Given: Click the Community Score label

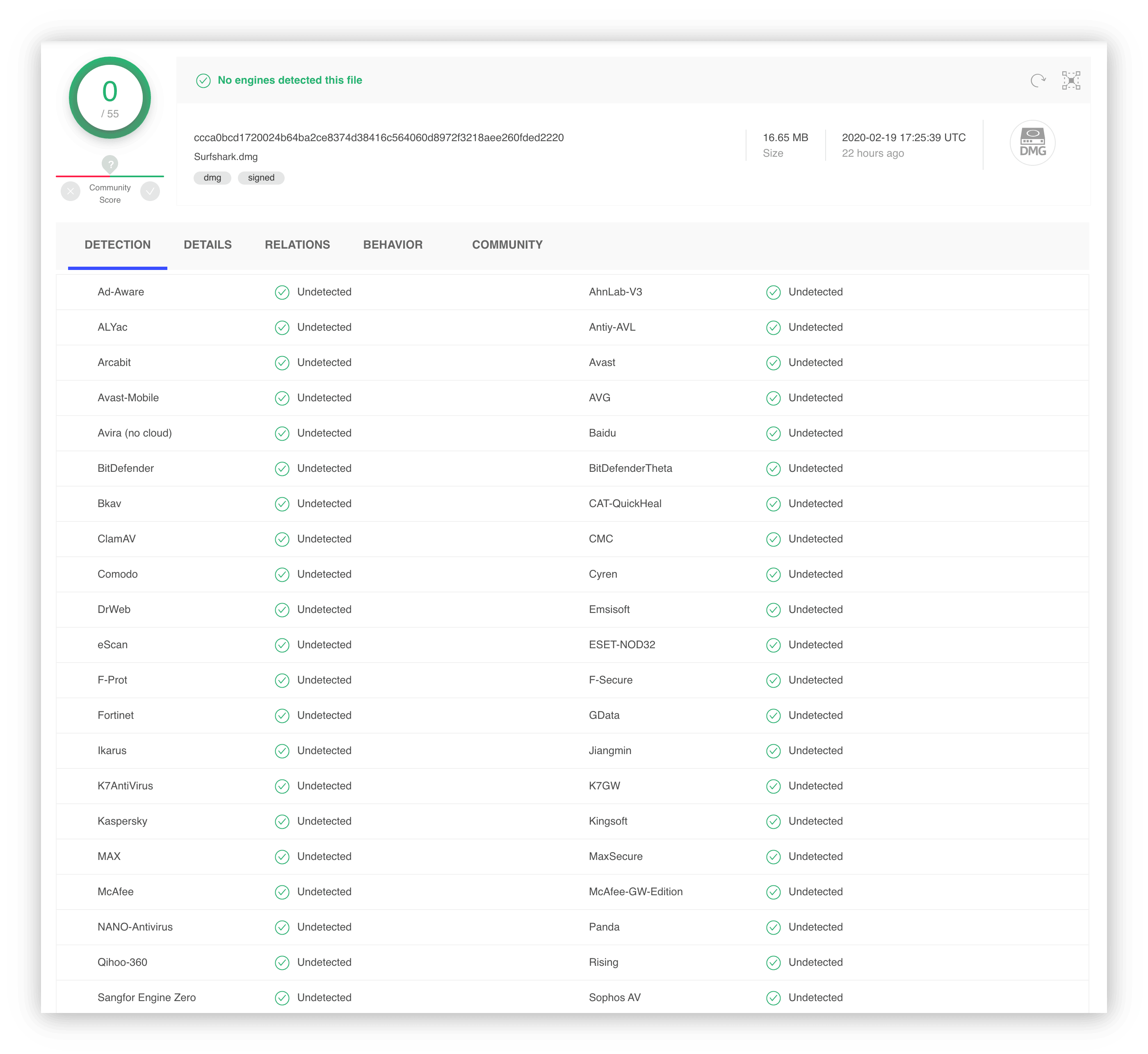Looking at the screenshot, I should pyautogui.click(x=110, y=194).
